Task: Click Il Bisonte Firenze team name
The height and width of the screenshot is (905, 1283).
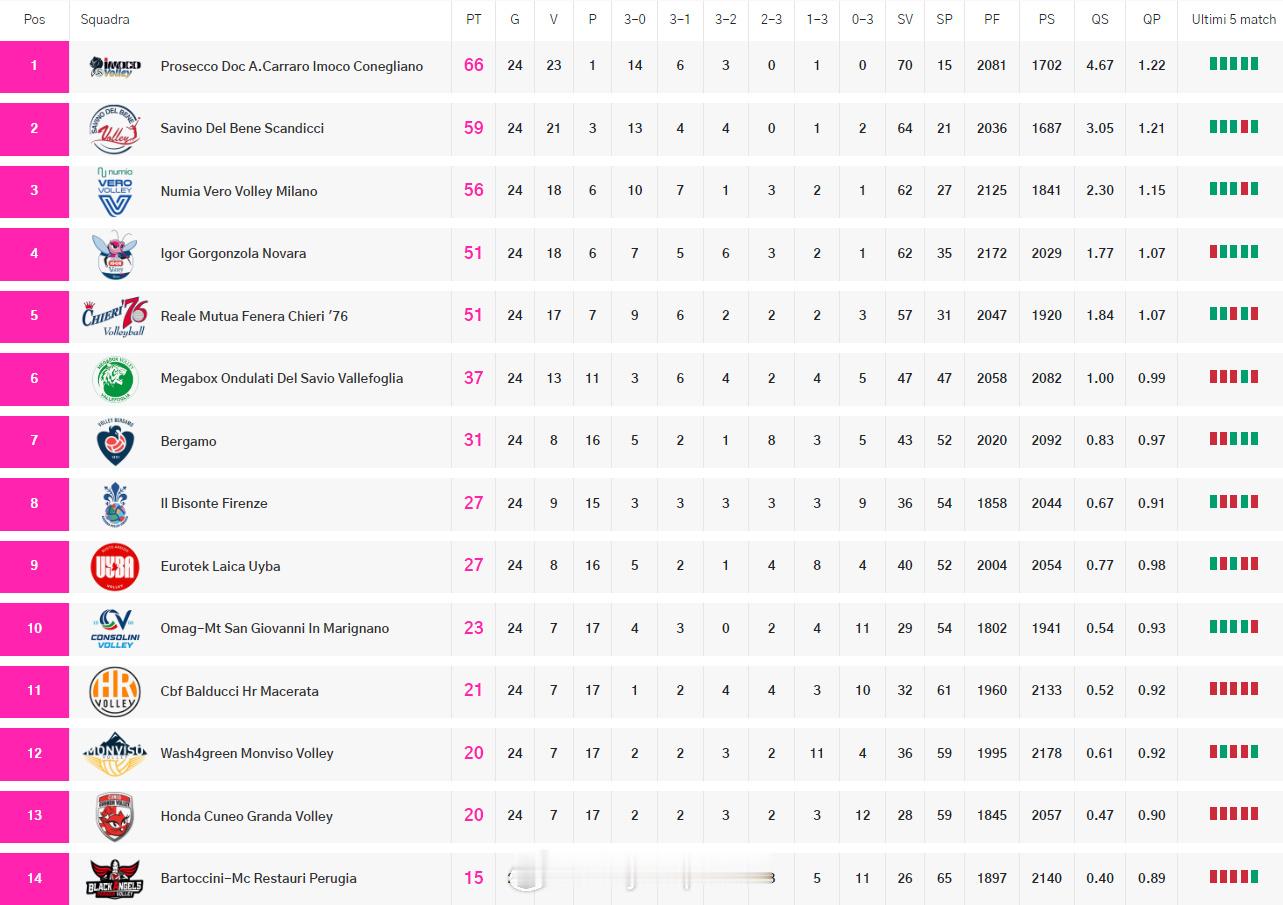Action: [214, 504]
